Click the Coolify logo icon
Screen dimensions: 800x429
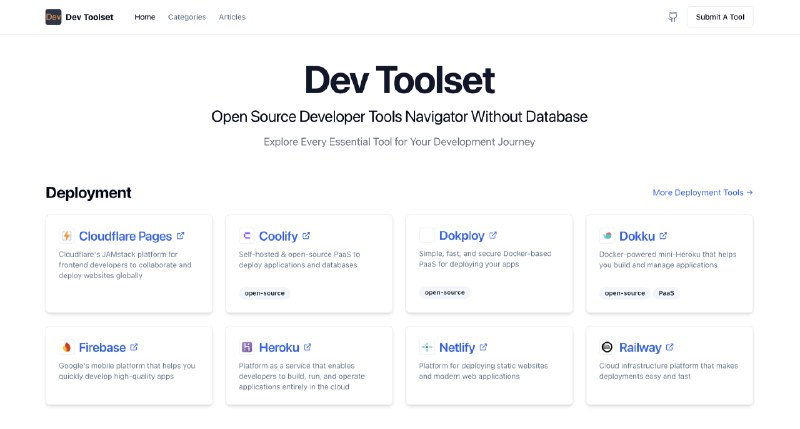pos(247,236)
